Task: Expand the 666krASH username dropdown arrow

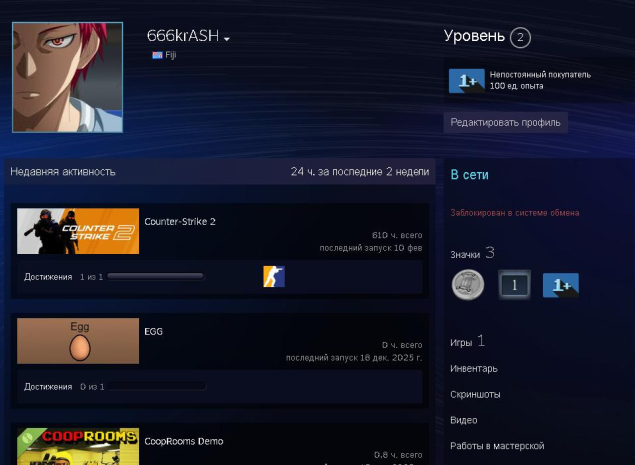Action: point(227,39)
